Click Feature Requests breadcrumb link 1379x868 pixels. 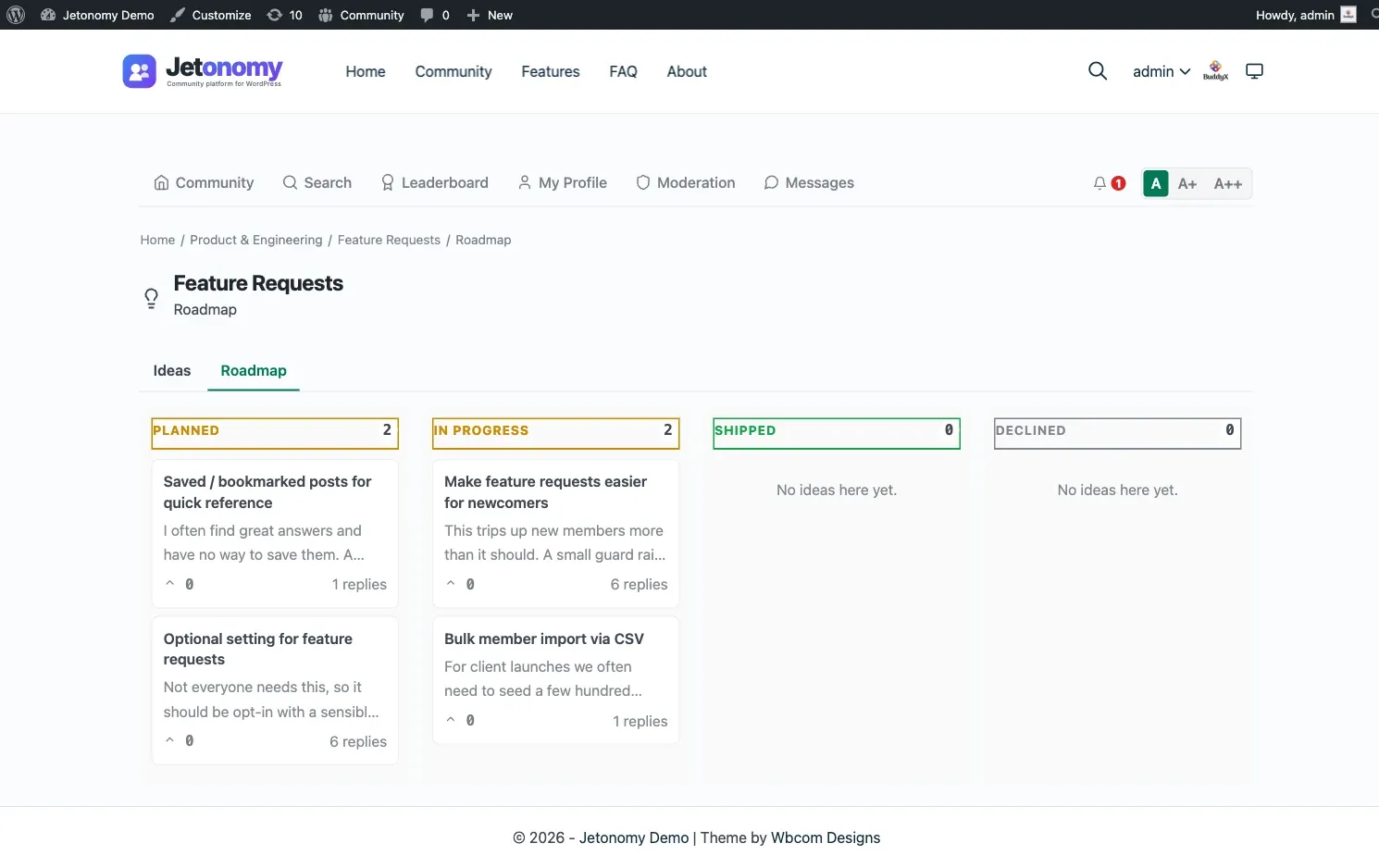[x=389, y=240]
